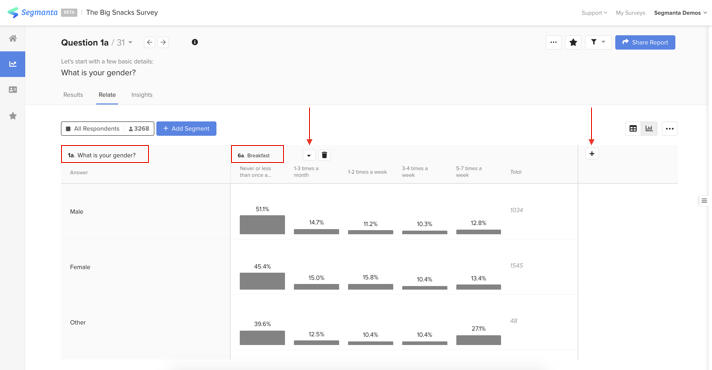Delete the 6a Breakfast related question
This screenshot has width=712, height=370.
[324, 155]
